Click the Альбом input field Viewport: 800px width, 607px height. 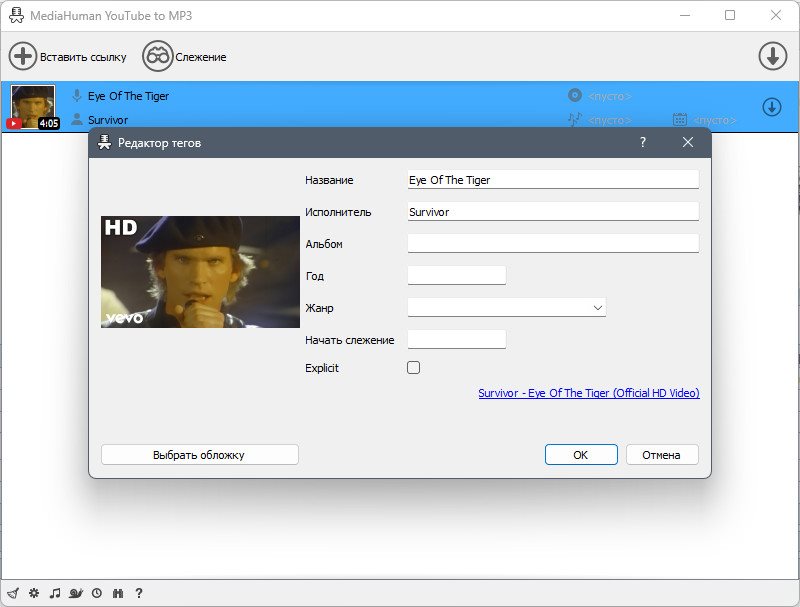(553, 244)
